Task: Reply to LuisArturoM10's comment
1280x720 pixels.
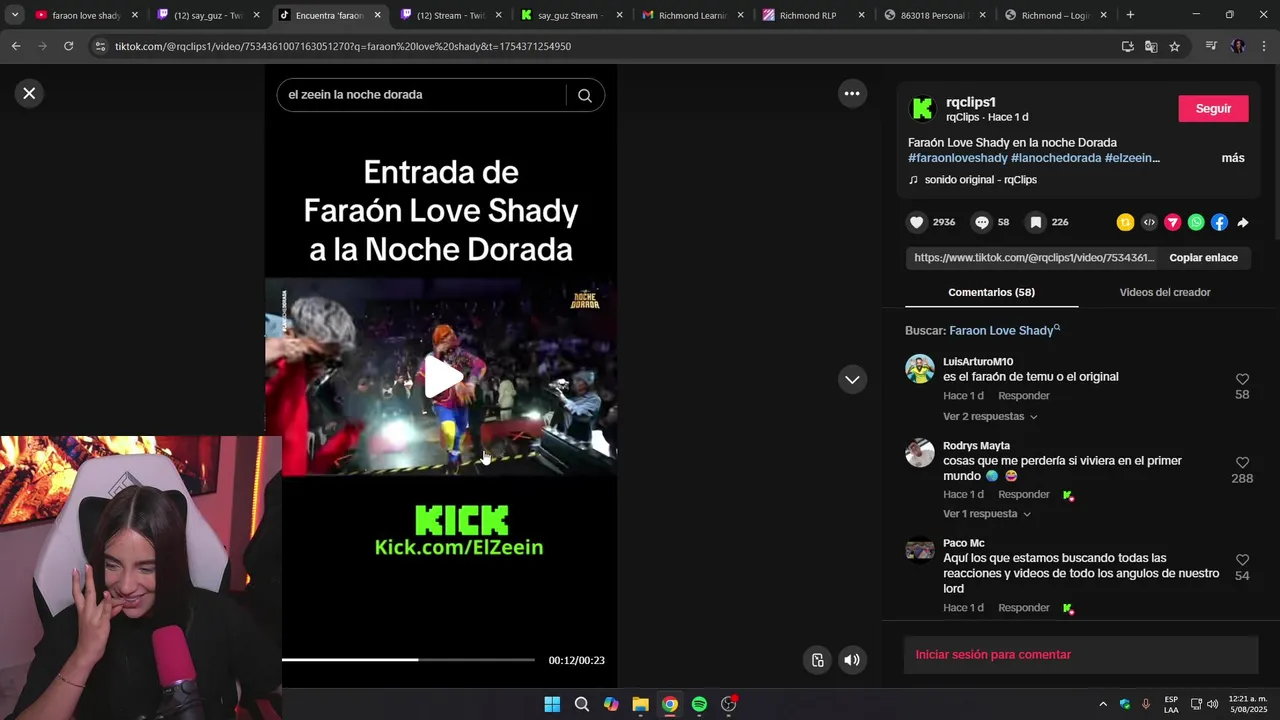Action: (x=1023, y=396)
